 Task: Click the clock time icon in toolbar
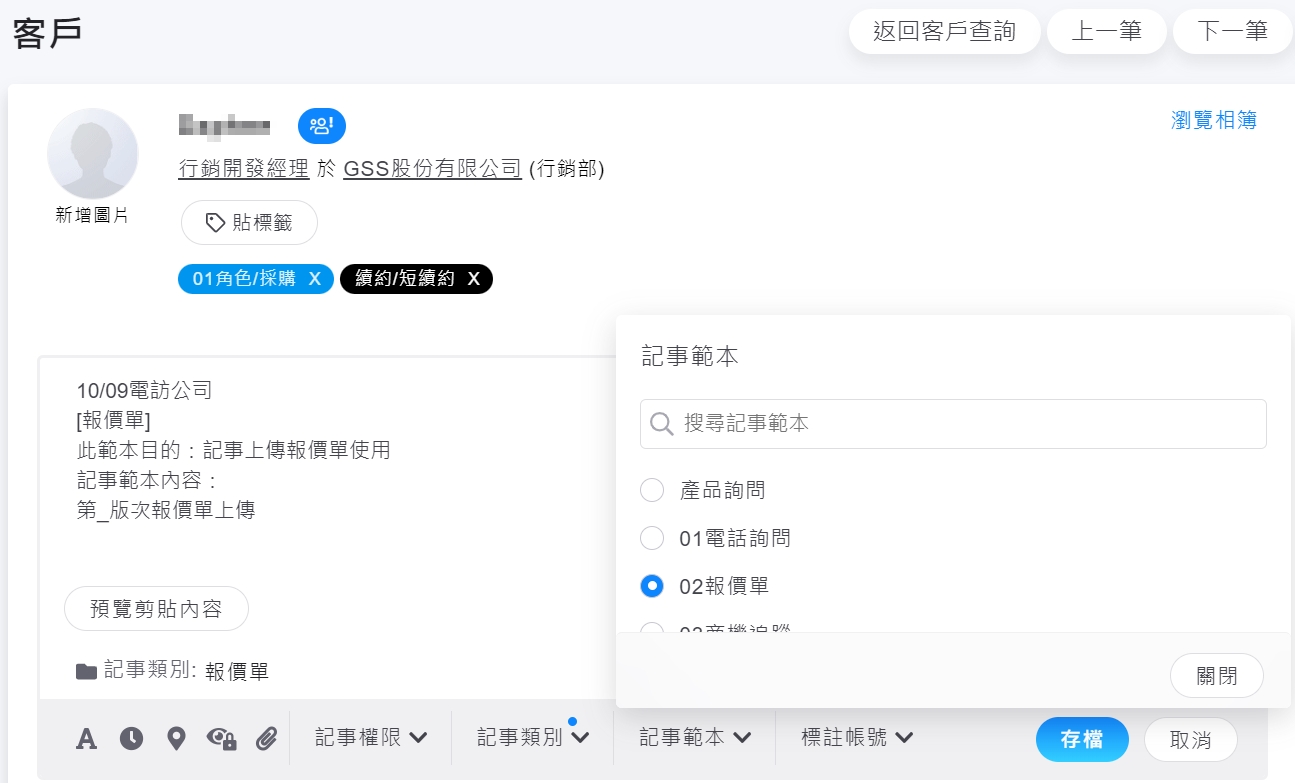131,739
